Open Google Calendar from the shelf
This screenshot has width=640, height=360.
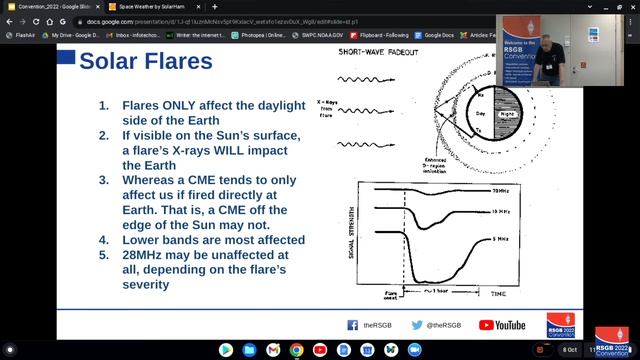coord(367,350)
